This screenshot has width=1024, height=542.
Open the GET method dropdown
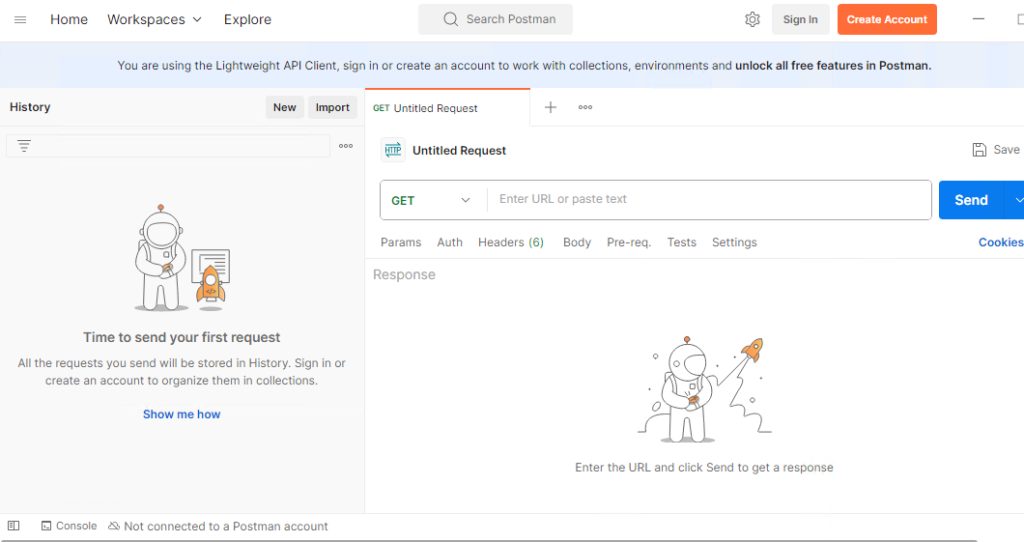point(432,200)
